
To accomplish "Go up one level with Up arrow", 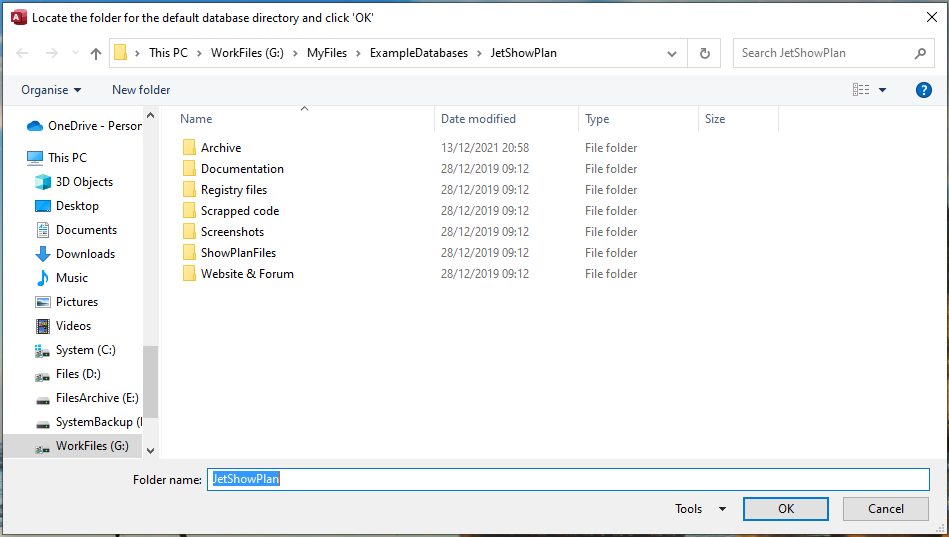I will 96,53.
